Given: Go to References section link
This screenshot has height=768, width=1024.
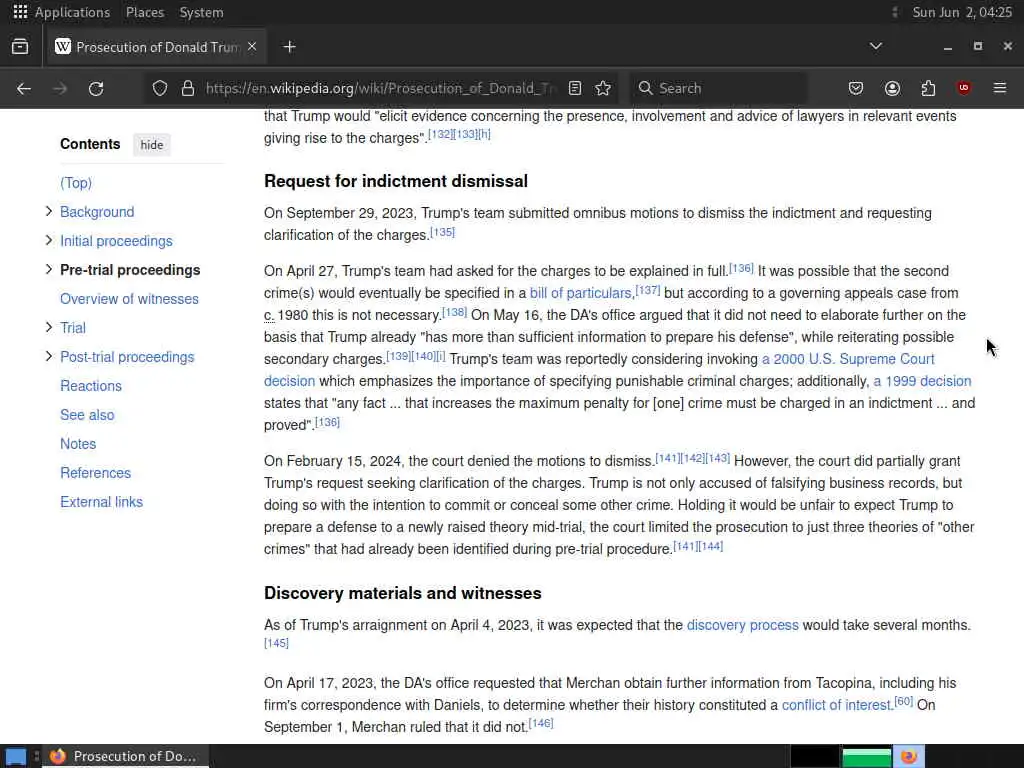Looking at the screenshot, I should click(95, 473).
